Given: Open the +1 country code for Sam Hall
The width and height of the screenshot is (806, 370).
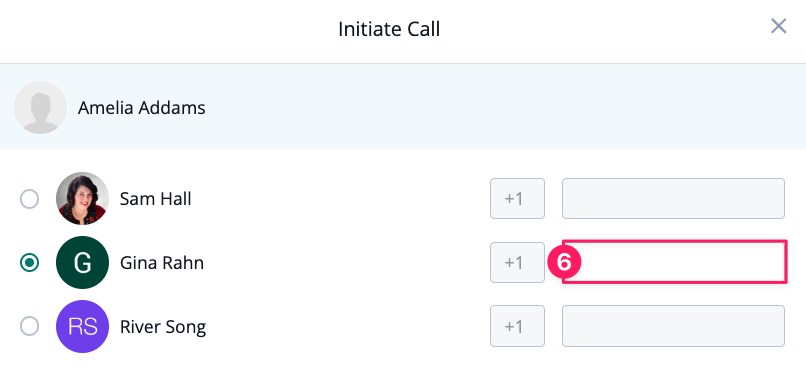Looking at the screenshot, I should 517,198.
